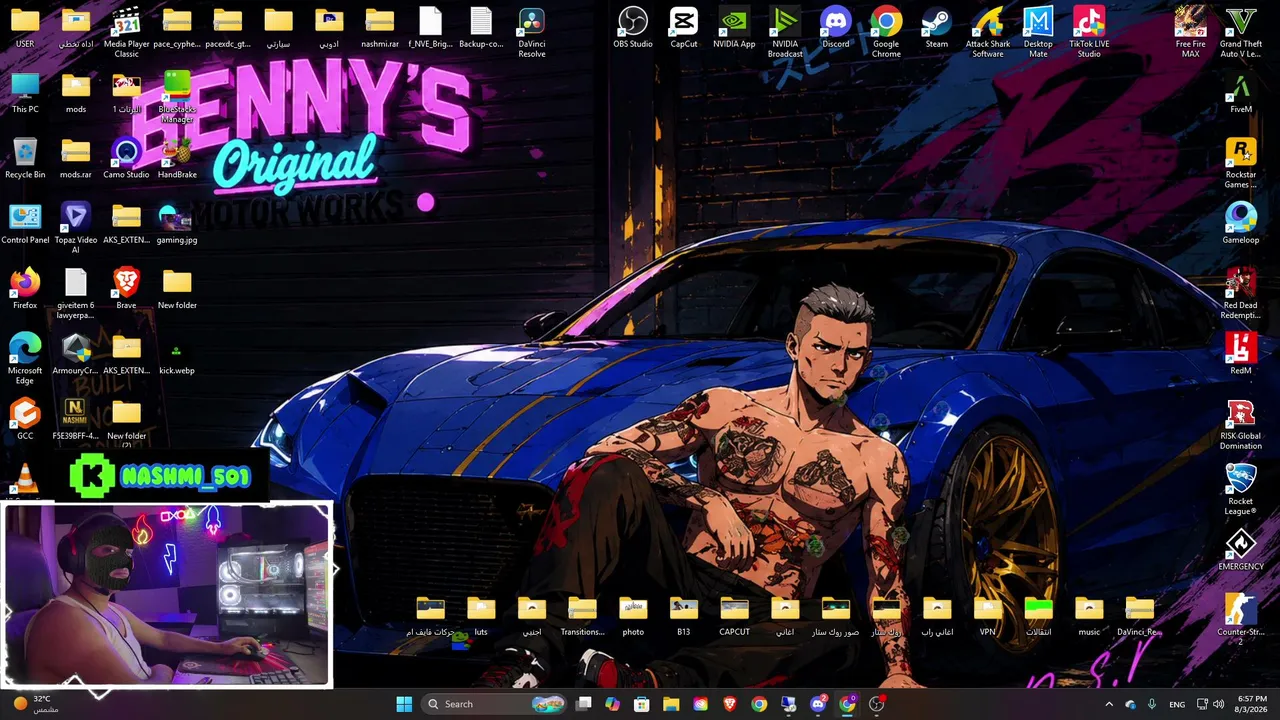Screen dimensions: 1280x720
Task: Show hidden system tray icons
Action: point(1109,704)
